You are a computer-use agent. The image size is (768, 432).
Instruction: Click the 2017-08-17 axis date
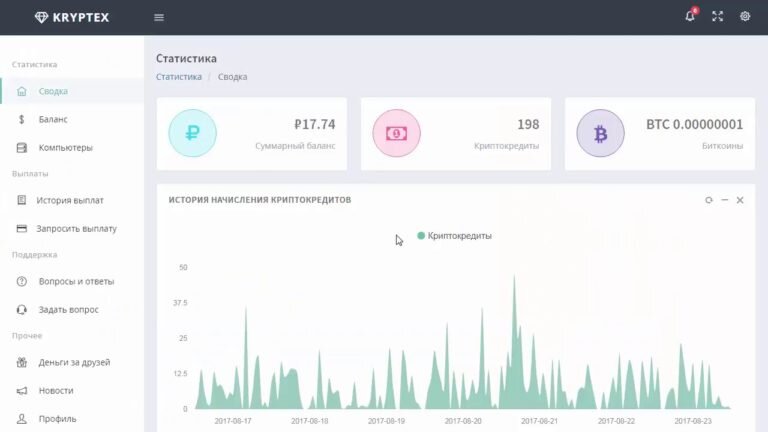233,421
